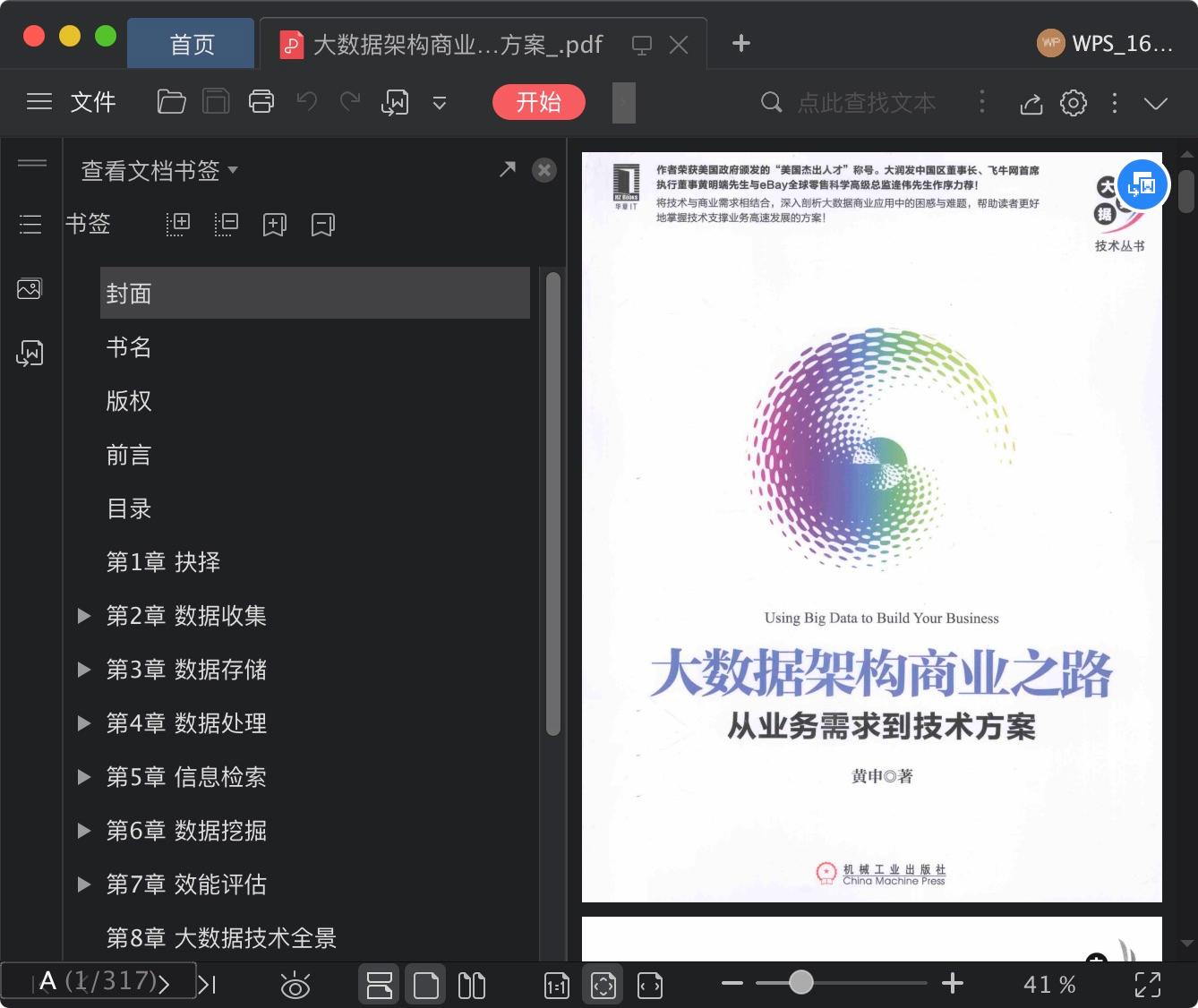This screenshot has width=1198, height=1008.
Task: Open the 文件 menu
Action: click(x=93, y=102)
